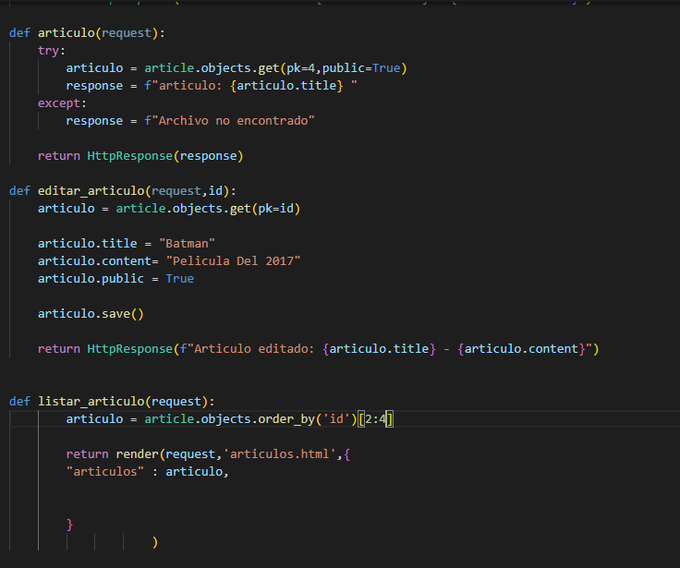
Task: Click the string "Pelicula Del 2017"
Action: 233,261
